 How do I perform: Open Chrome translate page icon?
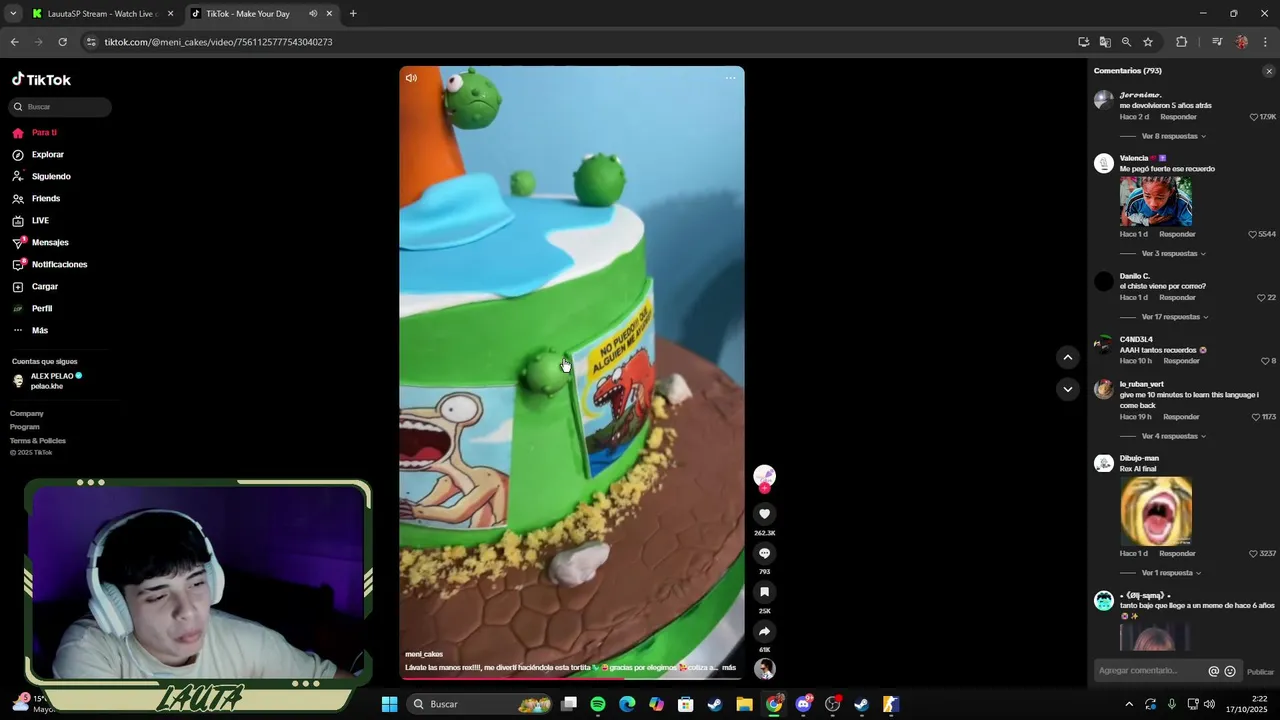point(1105,42)
